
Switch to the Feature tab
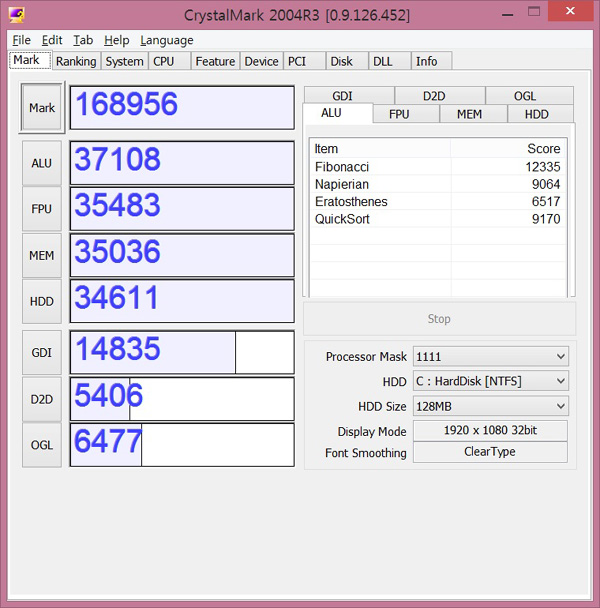(215, 61)
